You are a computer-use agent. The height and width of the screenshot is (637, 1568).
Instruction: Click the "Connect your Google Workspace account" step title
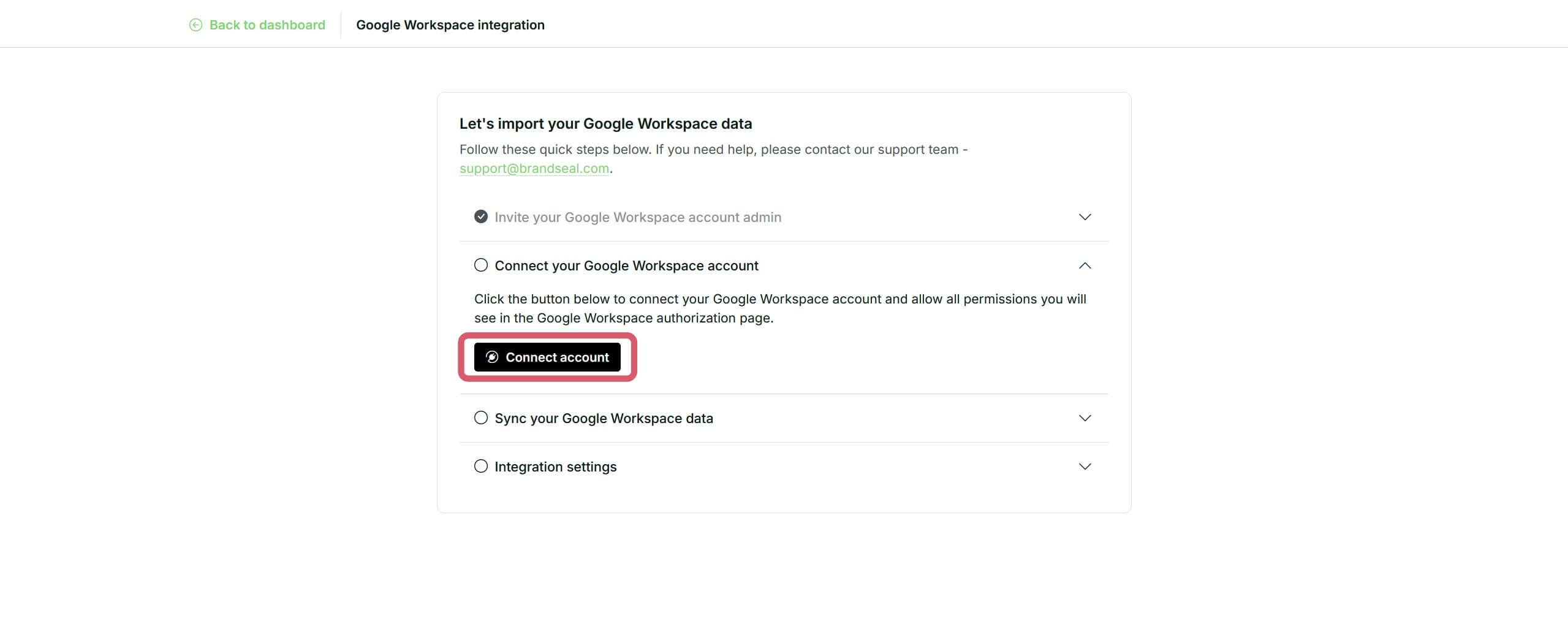point(626,265)
